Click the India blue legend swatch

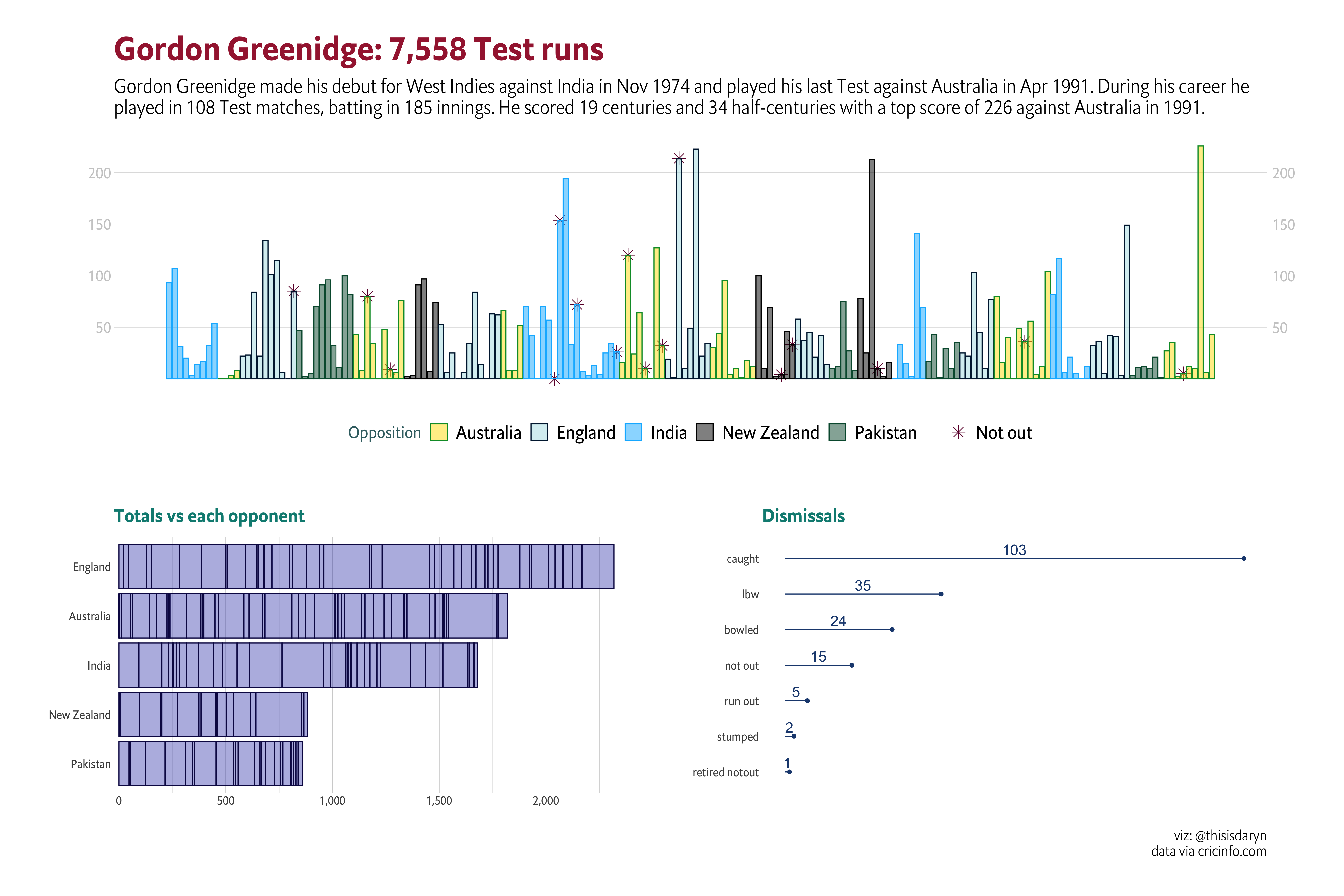(633, 433)
